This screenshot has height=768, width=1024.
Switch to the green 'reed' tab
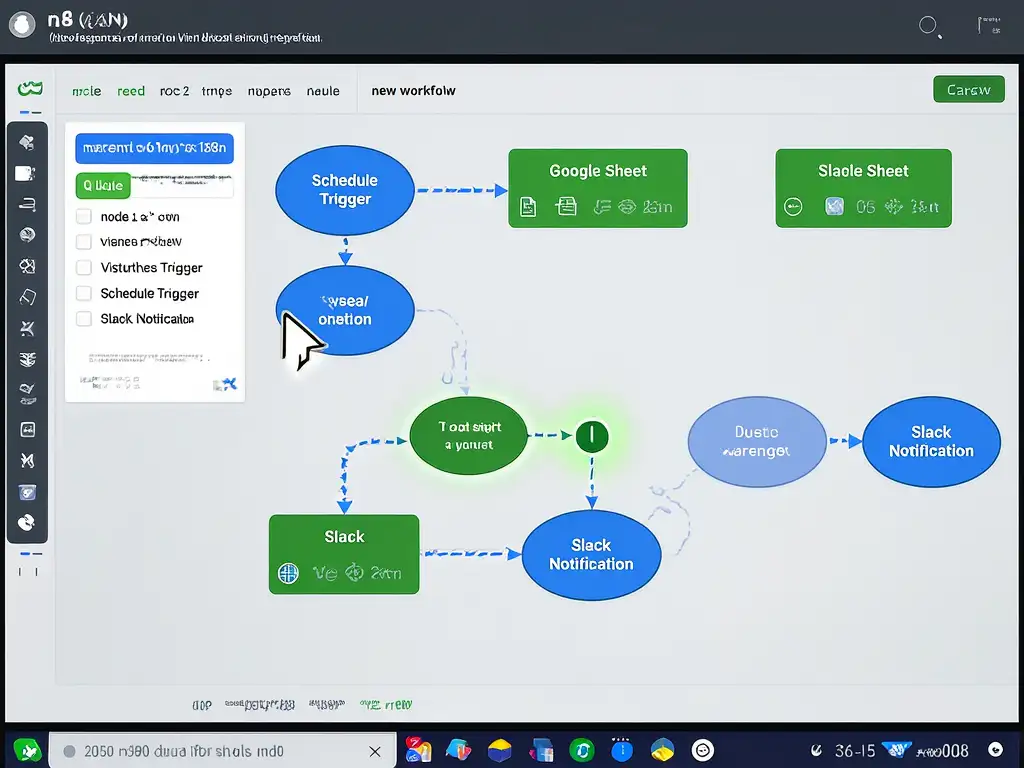(131, 91)
